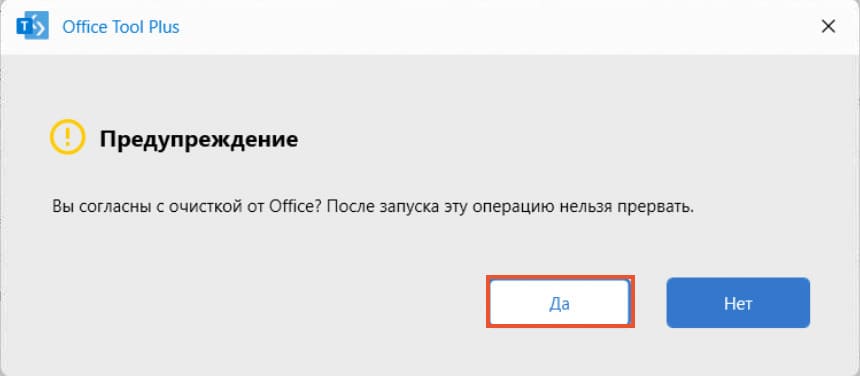Click the yellow warning exclamation icon
The height and width of the screenshot is (376, 860).
click(67, 137)
